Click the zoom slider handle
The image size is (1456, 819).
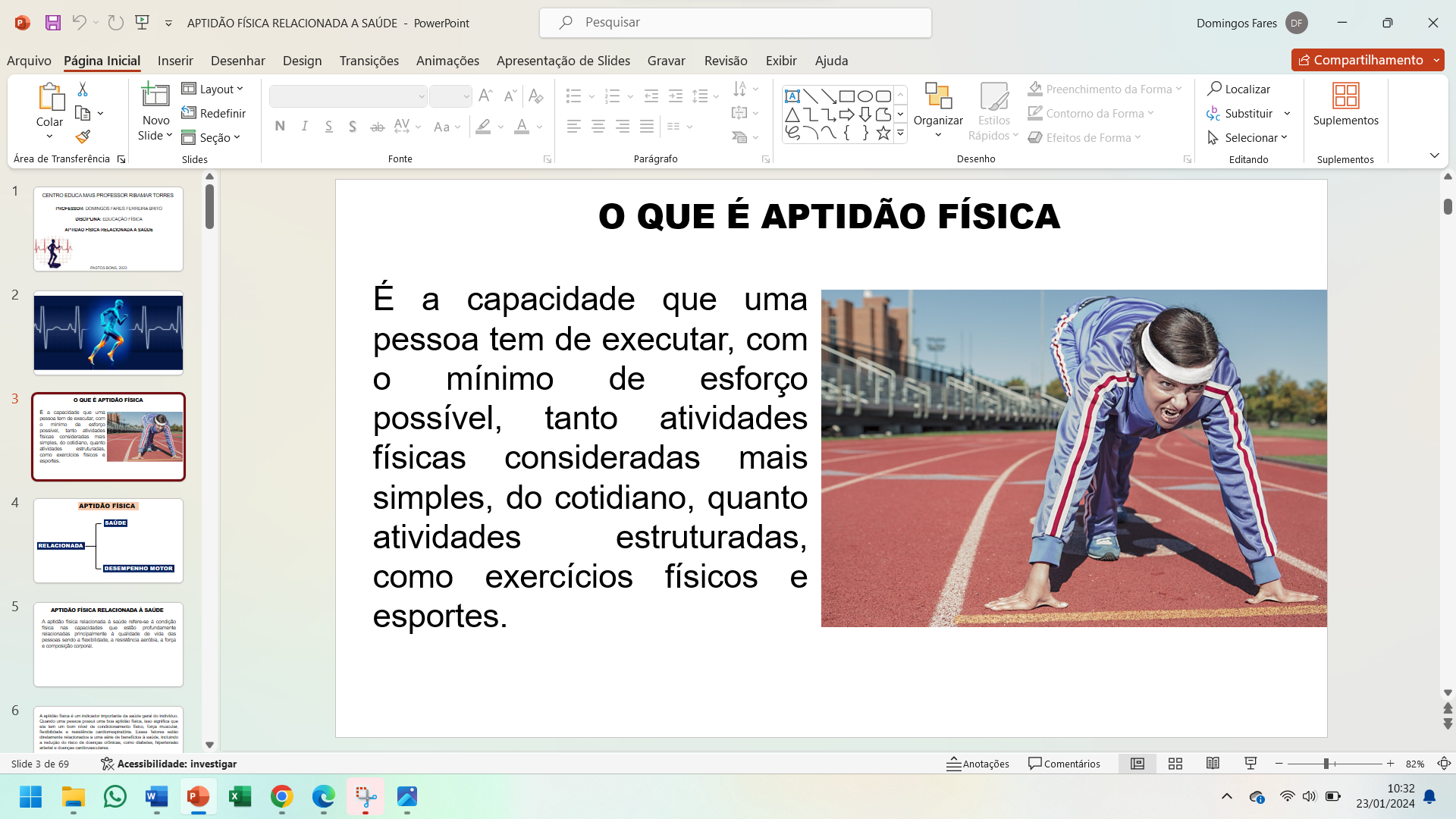(1326, 764)
